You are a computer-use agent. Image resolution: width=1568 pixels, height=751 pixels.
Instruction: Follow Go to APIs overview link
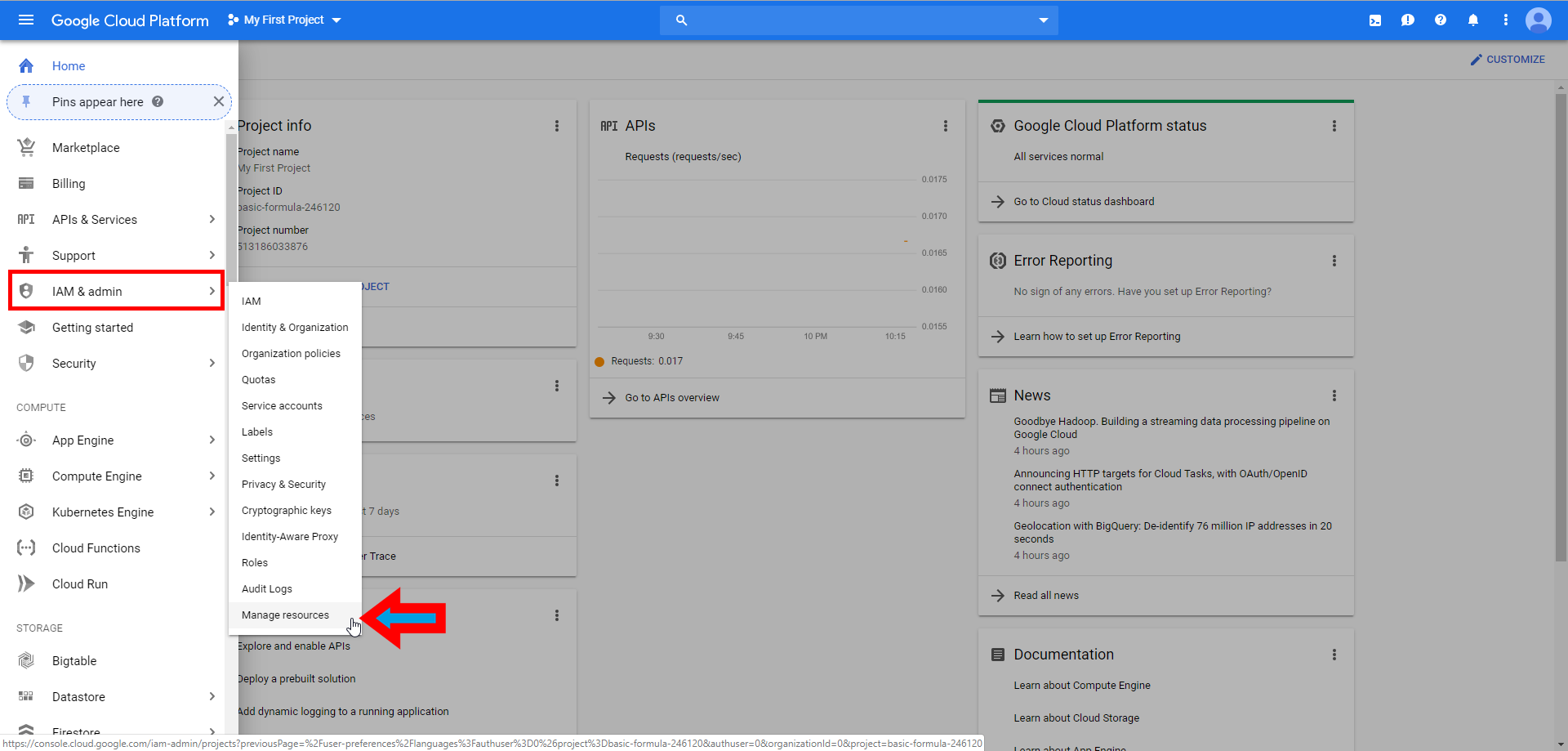pyautogui.click(x=672, y=398)
